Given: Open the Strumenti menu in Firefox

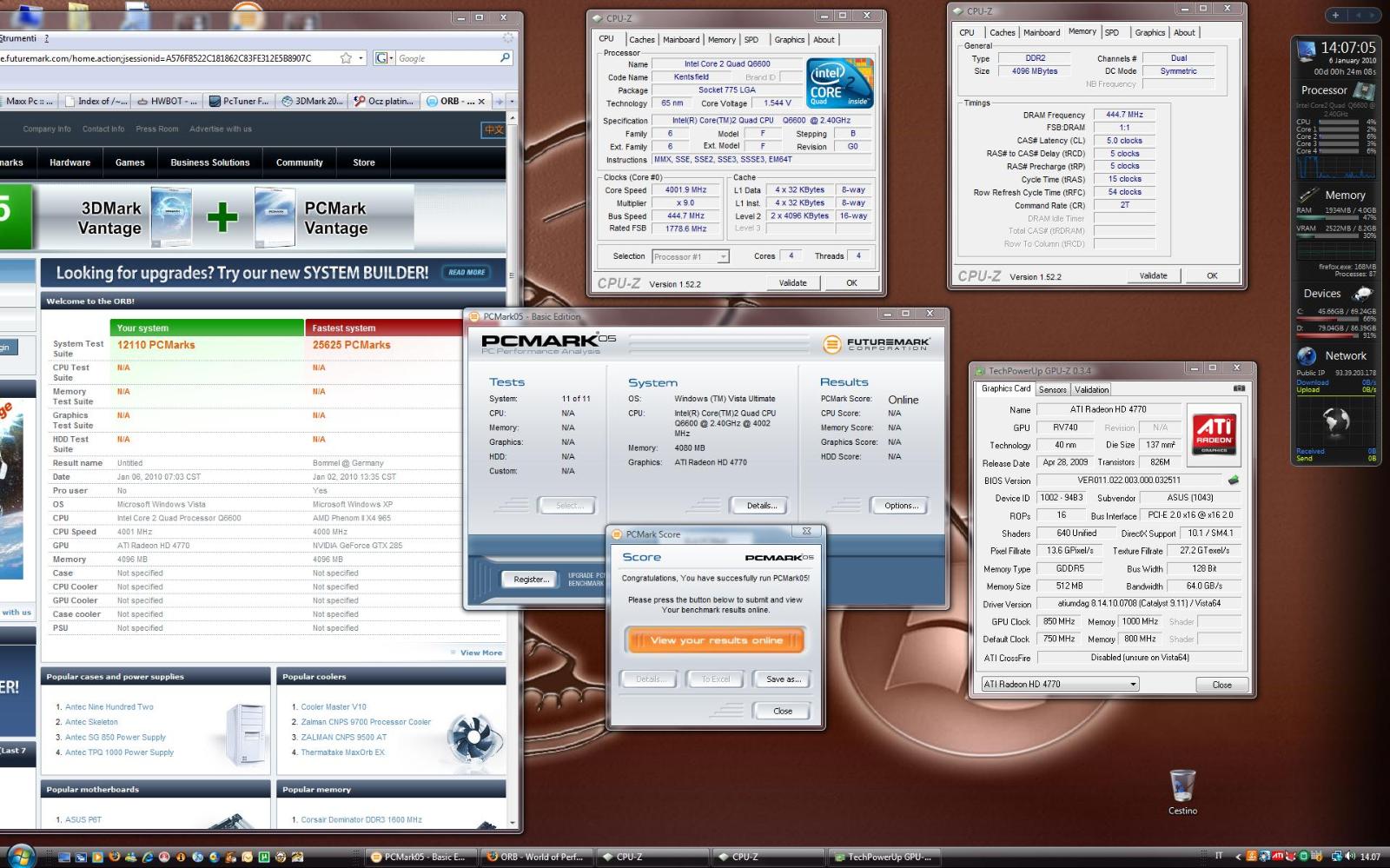Looking at the screenshot, I should pyautogui.click(x=18, y=38).
